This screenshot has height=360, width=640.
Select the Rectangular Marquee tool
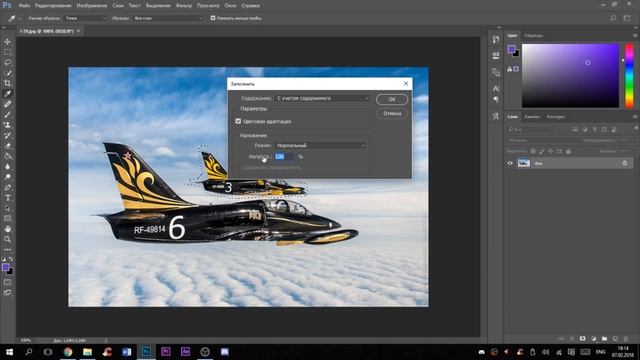click(7, 52)
